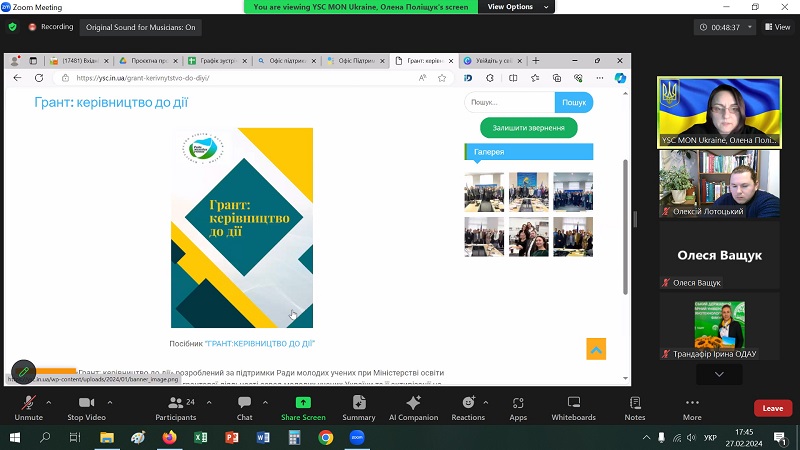
Task: Expand the View Options dropdown
Action: 516,7
